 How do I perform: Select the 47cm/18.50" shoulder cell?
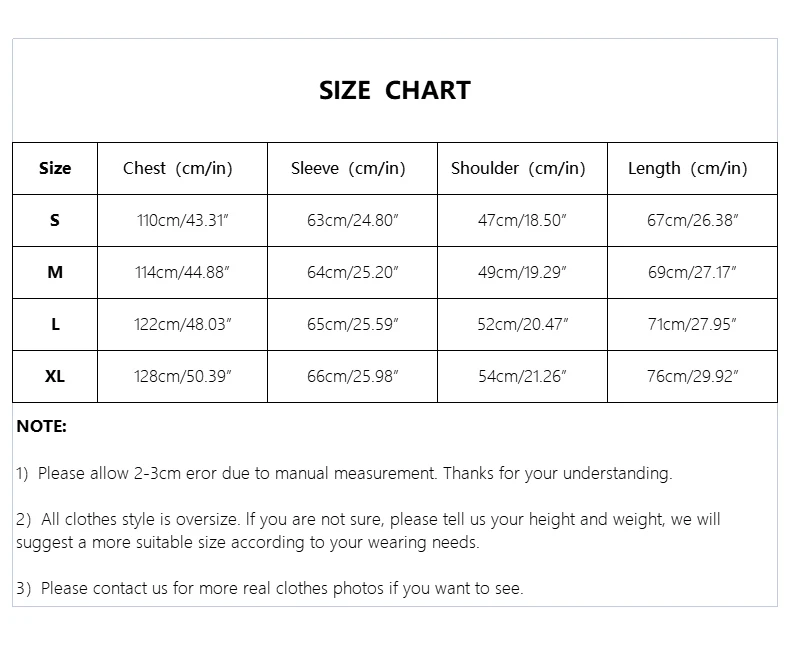[522, 220]
